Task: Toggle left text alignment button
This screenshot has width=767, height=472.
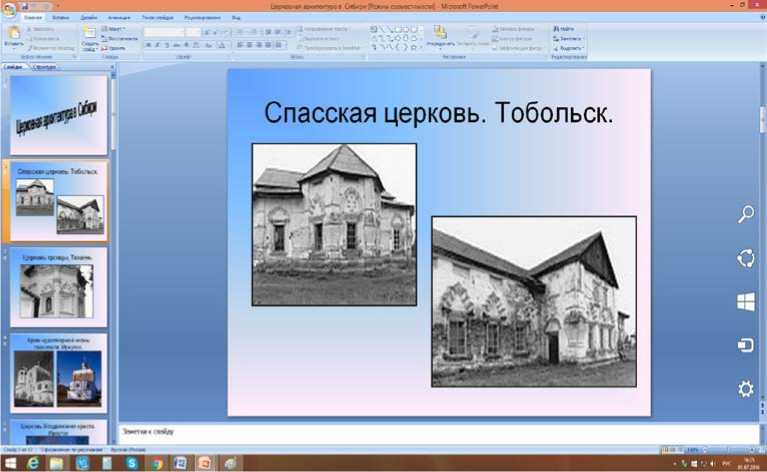Action: [241, 45]
